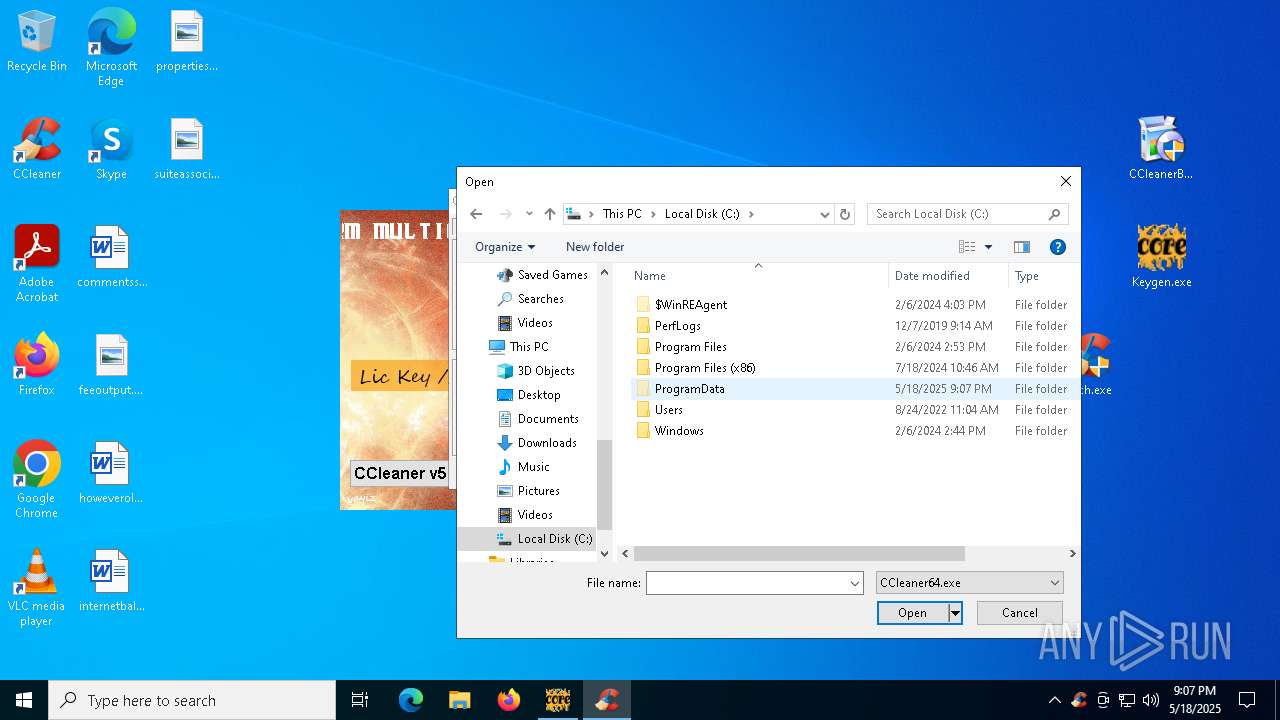1280x720 pixels.
Task: Open Pictures in navigation pane
Action: click(x=538, y=491)
